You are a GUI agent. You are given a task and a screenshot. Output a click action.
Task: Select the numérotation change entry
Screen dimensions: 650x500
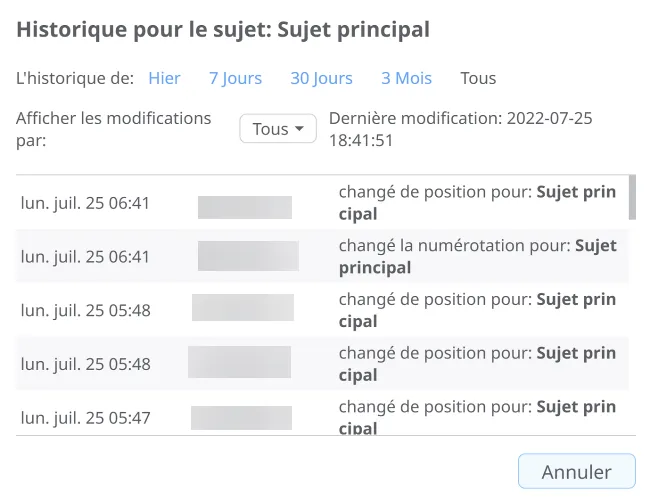tap(477, 256)
